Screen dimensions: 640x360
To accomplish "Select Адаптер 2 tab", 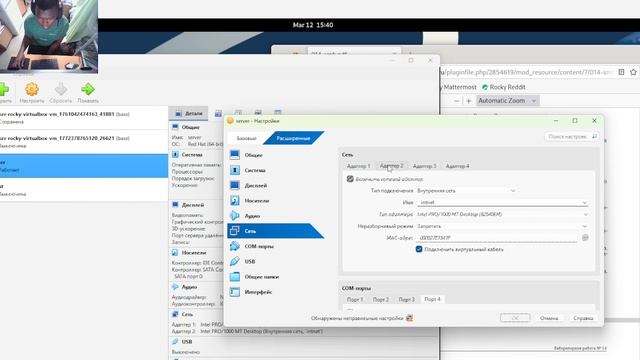I will (x=391, y=166).
